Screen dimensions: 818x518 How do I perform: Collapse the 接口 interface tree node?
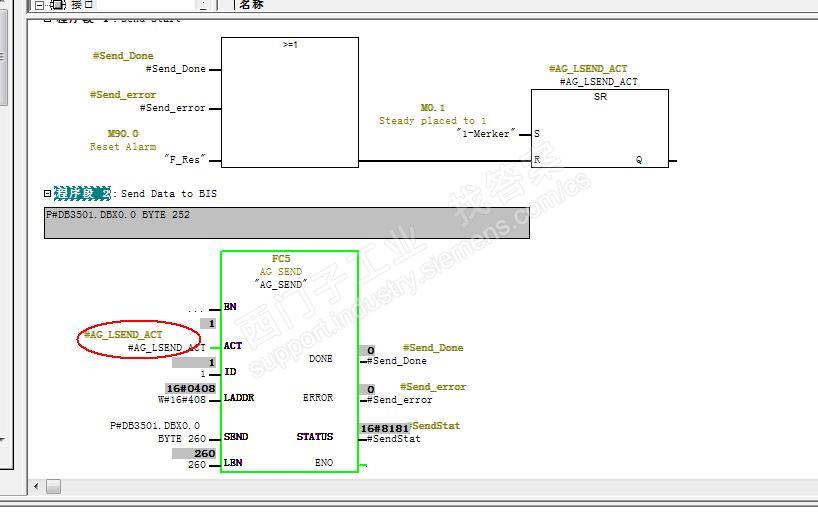39,5
